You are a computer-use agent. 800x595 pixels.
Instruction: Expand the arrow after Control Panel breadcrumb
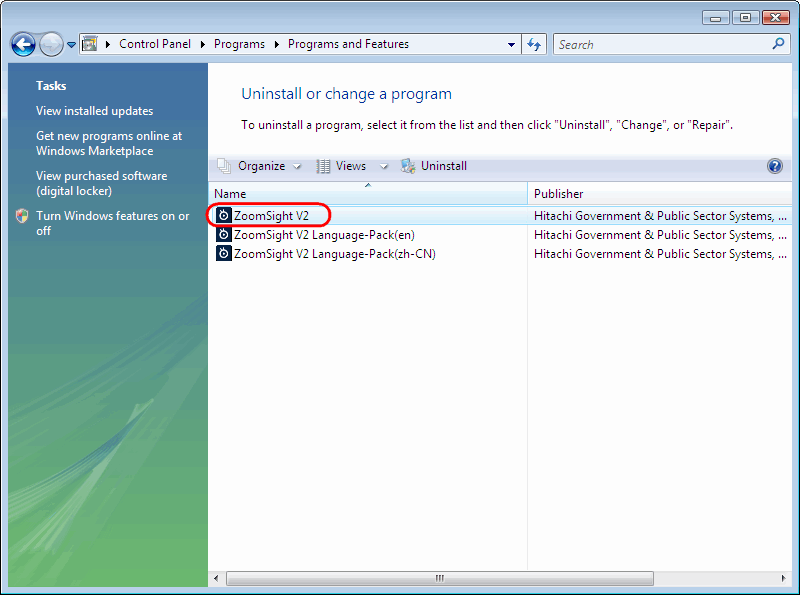203,44
